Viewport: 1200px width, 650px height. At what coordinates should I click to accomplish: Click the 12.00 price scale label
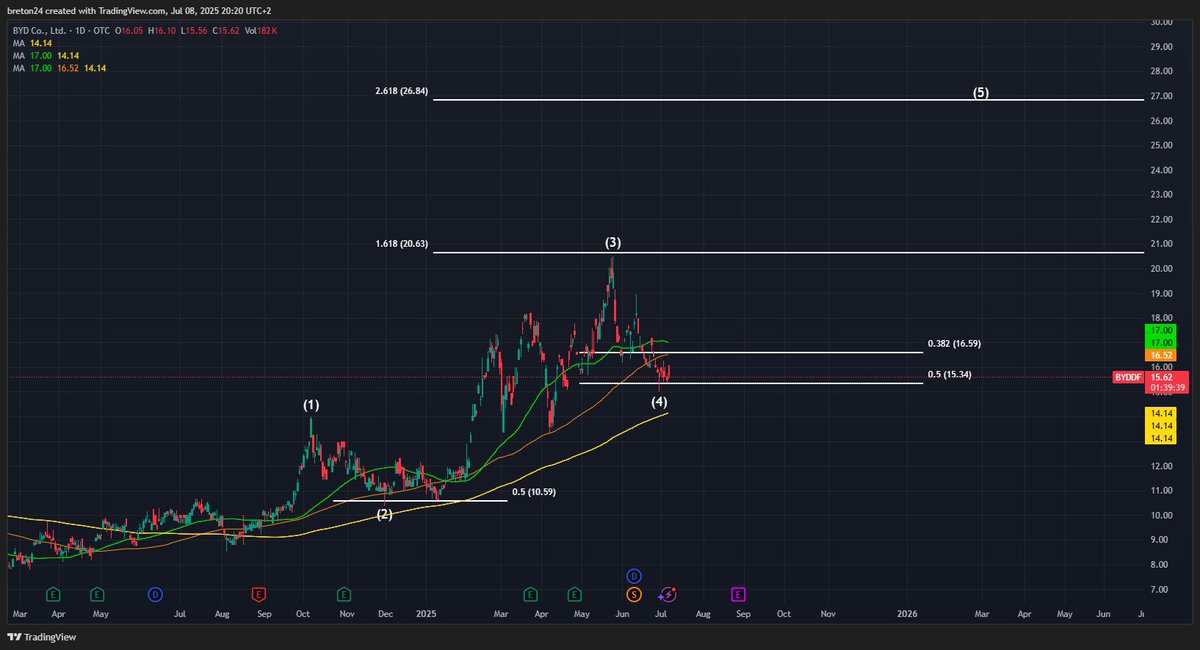point(1160,466)
